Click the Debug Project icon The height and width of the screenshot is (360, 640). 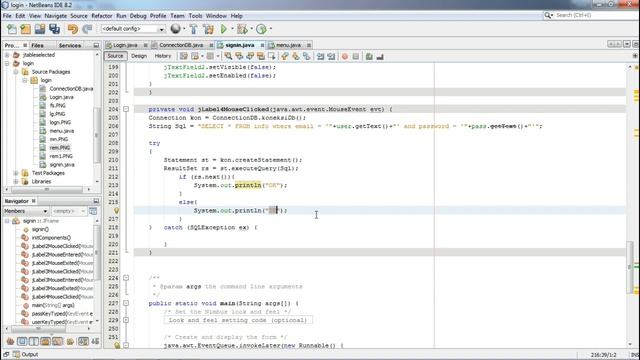[x=242, y=29]
